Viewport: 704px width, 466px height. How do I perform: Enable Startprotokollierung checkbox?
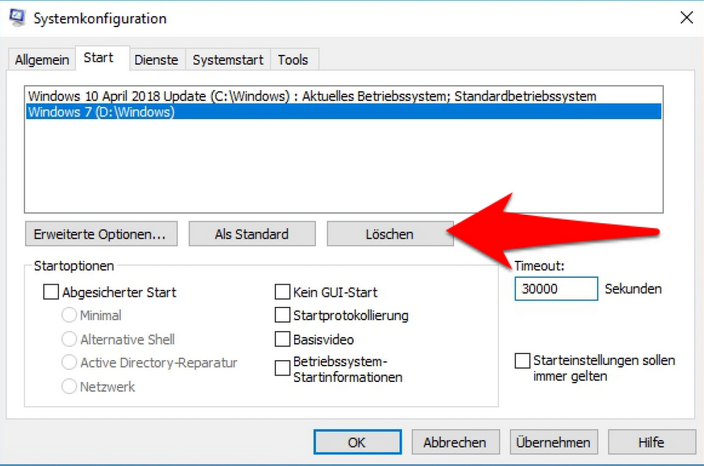click(282, 315)
